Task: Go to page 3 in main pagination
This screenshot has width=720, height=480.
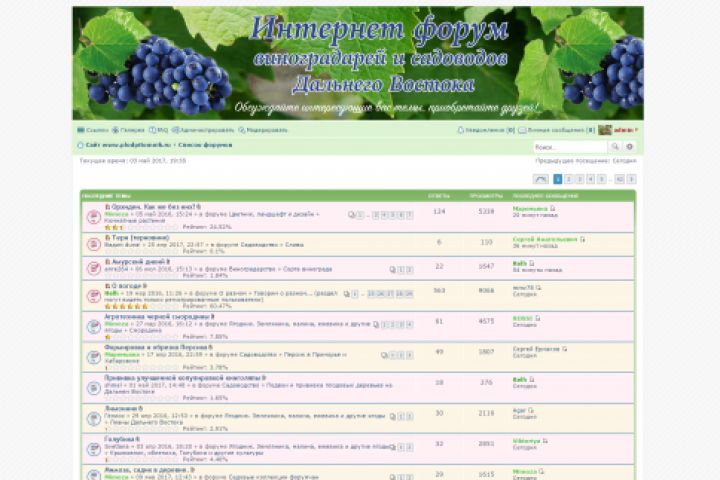Action: [x=579, y=179]
